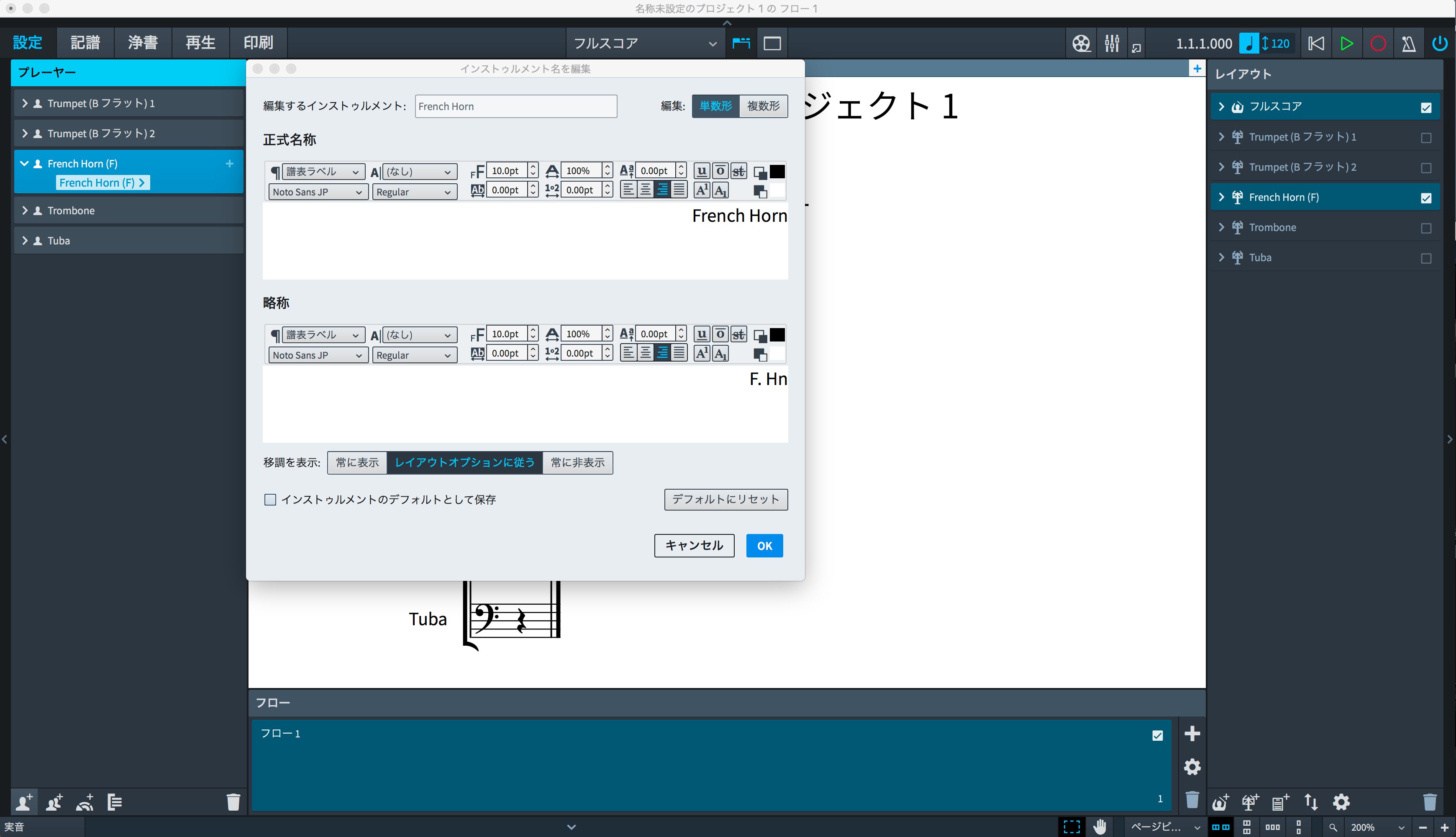The image size is (1456, 837).
Task: Apply superscript in abbreviation toolbar
Action: [x=702, y=353]
